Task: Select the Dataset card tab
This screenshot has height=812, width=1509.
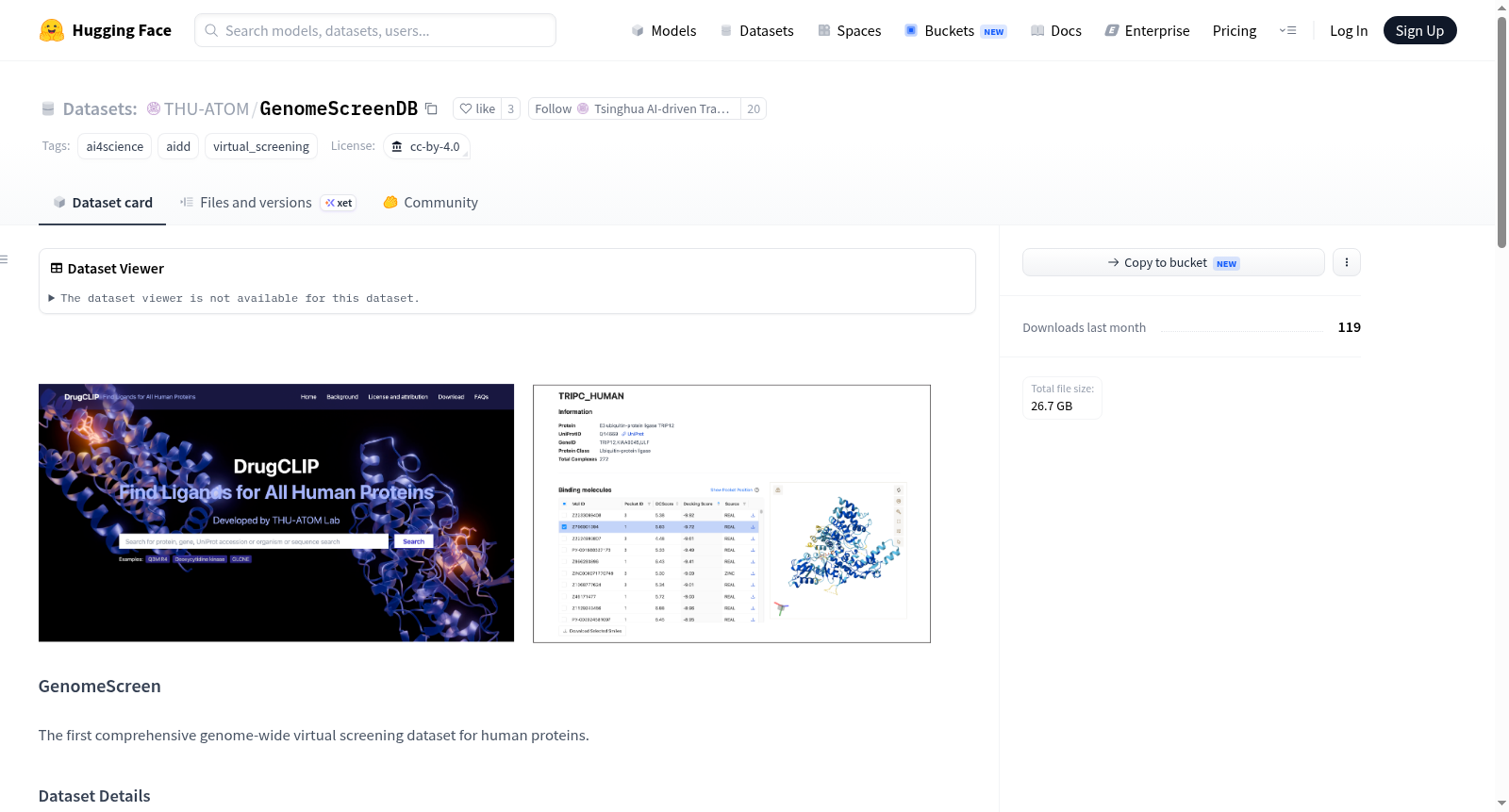Action: pos(102,203)
